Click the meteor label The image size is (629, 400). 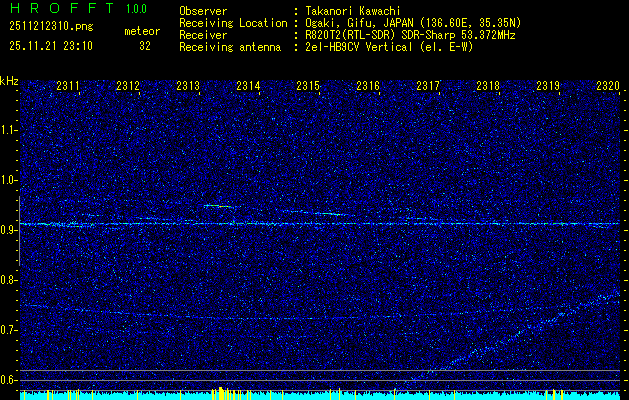(142, 31)
